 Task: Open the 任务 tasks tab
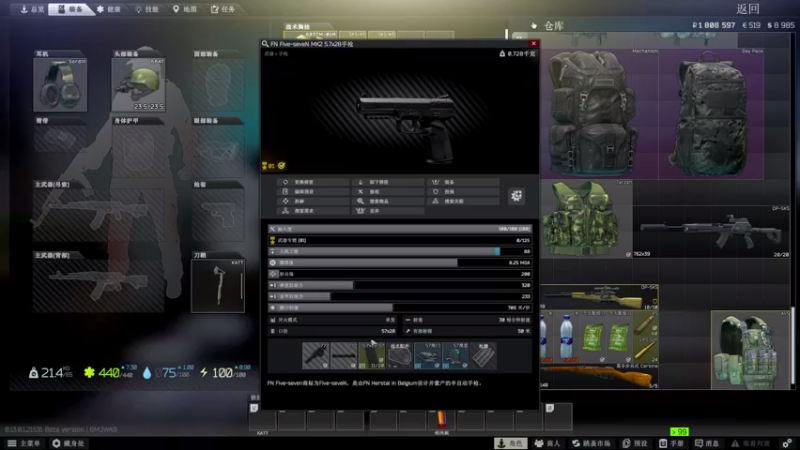click(x=223, y=9)
